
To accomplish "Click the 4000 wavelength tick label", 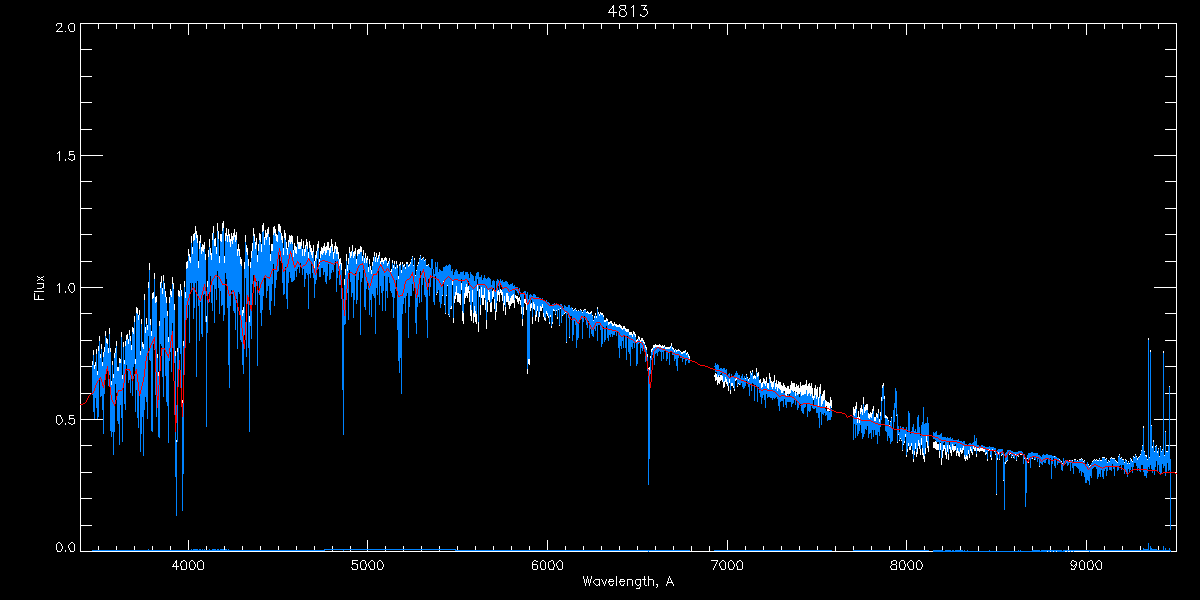I will click(188, 565).
